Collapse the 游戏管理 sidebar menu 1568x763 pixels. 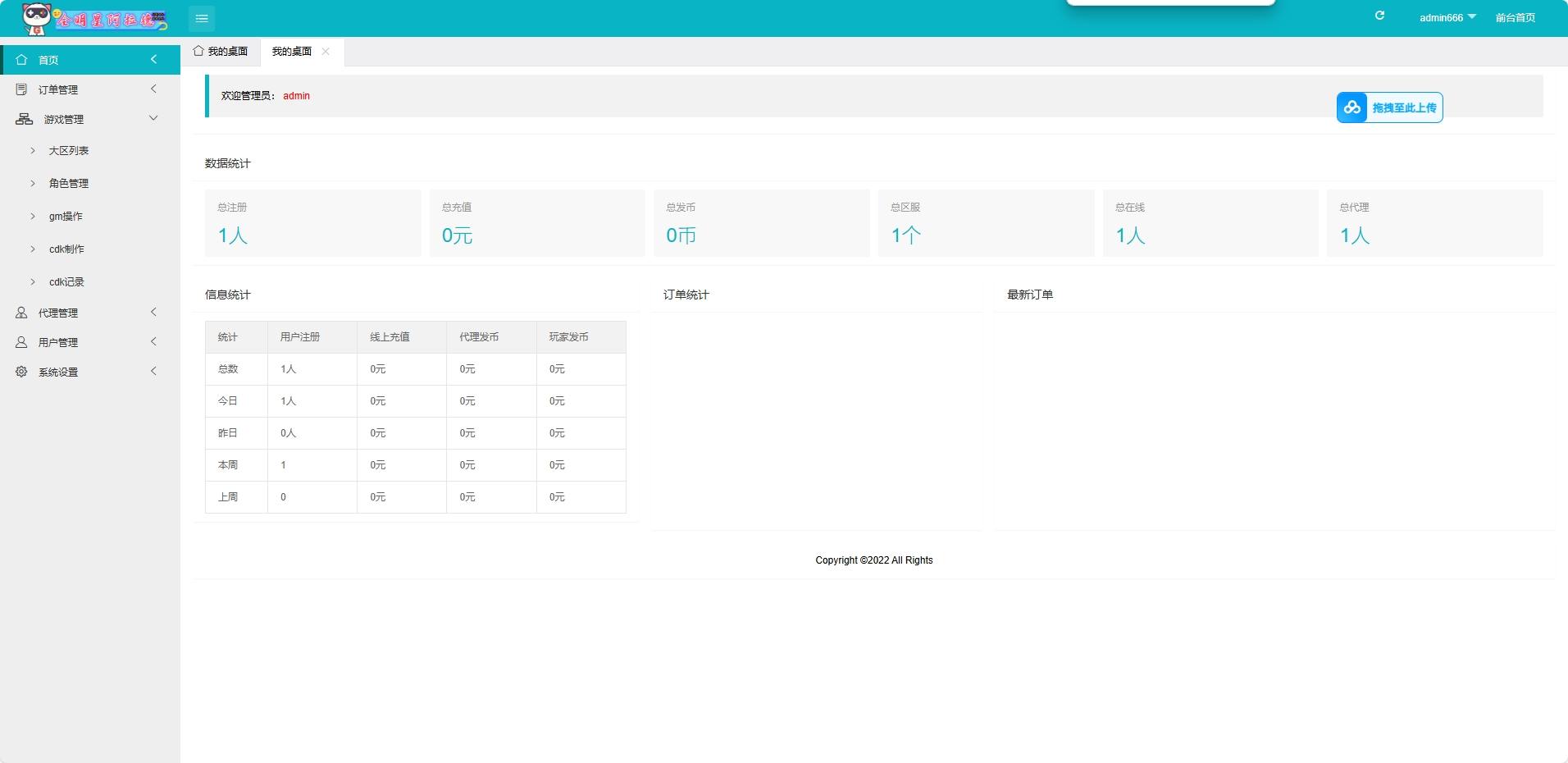[153, 119]
